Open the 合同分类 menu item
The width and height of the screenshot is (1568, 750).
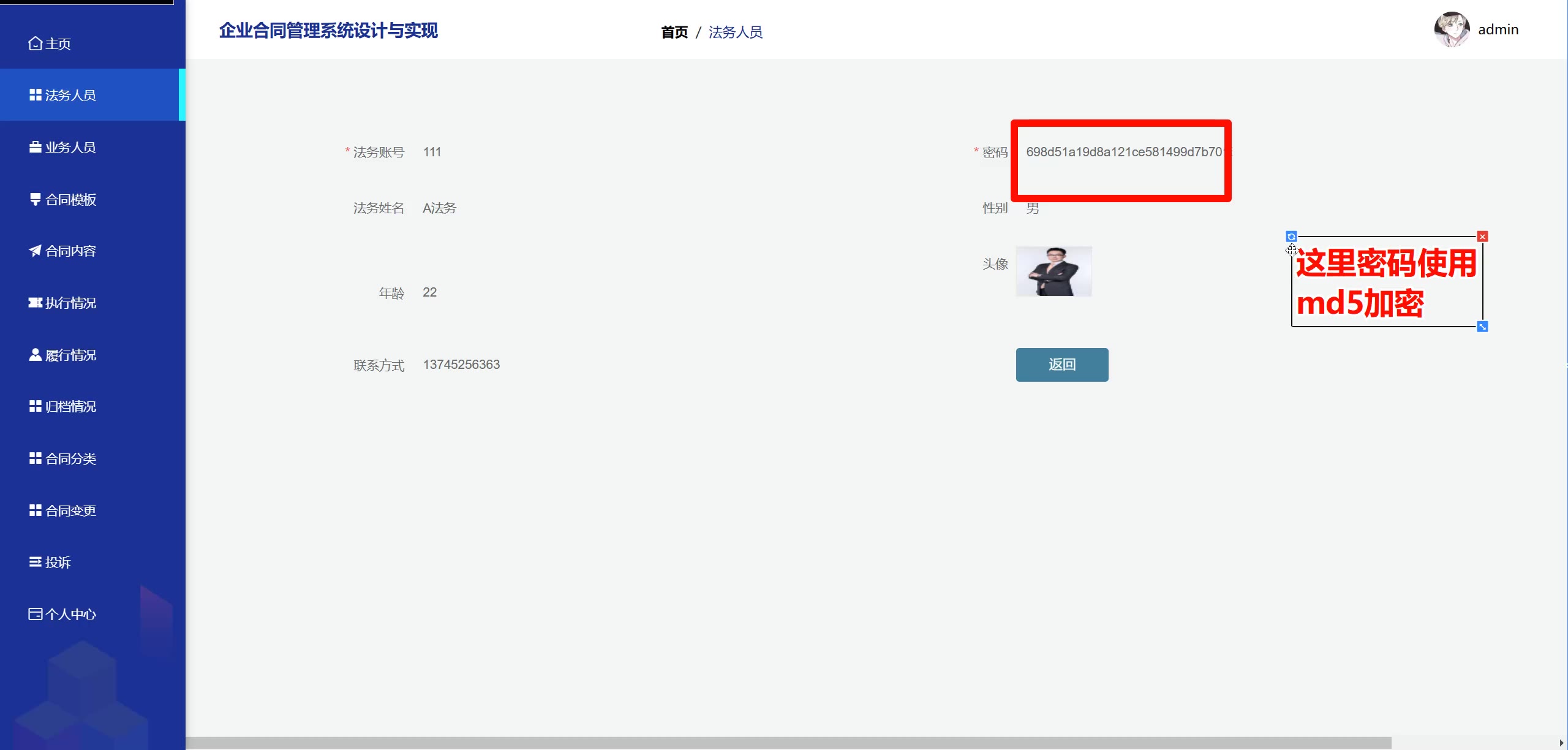pyautogui.click(x=70, y=458)
